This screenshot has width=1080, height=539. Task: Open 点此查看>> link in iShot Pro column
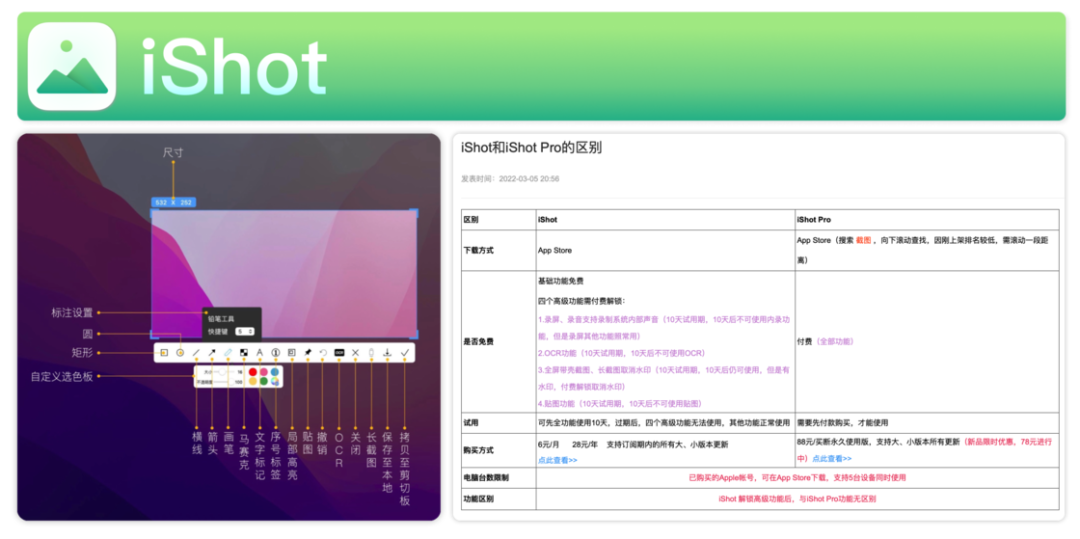(x=831, y=458)
